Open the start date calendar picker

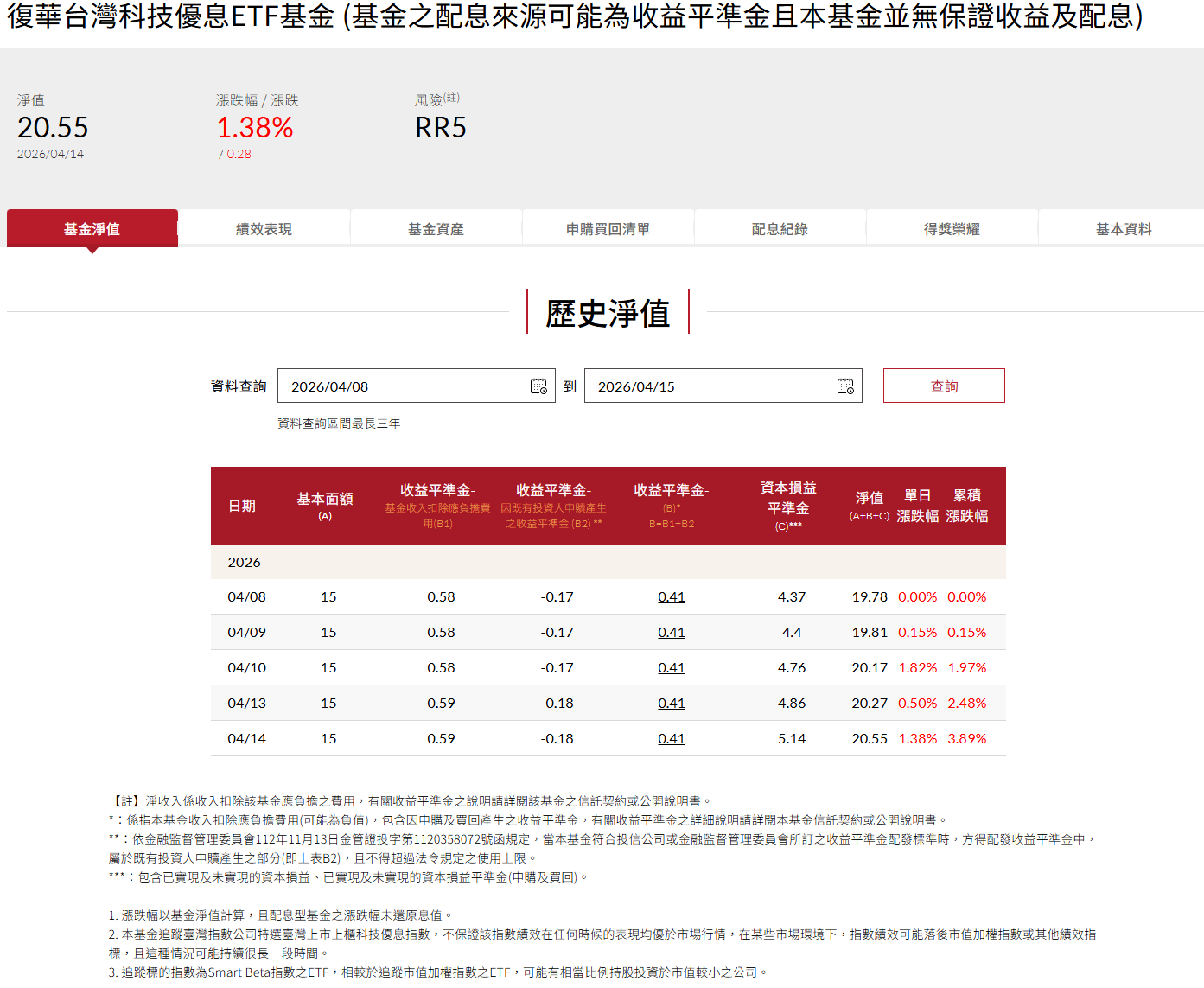538,386
